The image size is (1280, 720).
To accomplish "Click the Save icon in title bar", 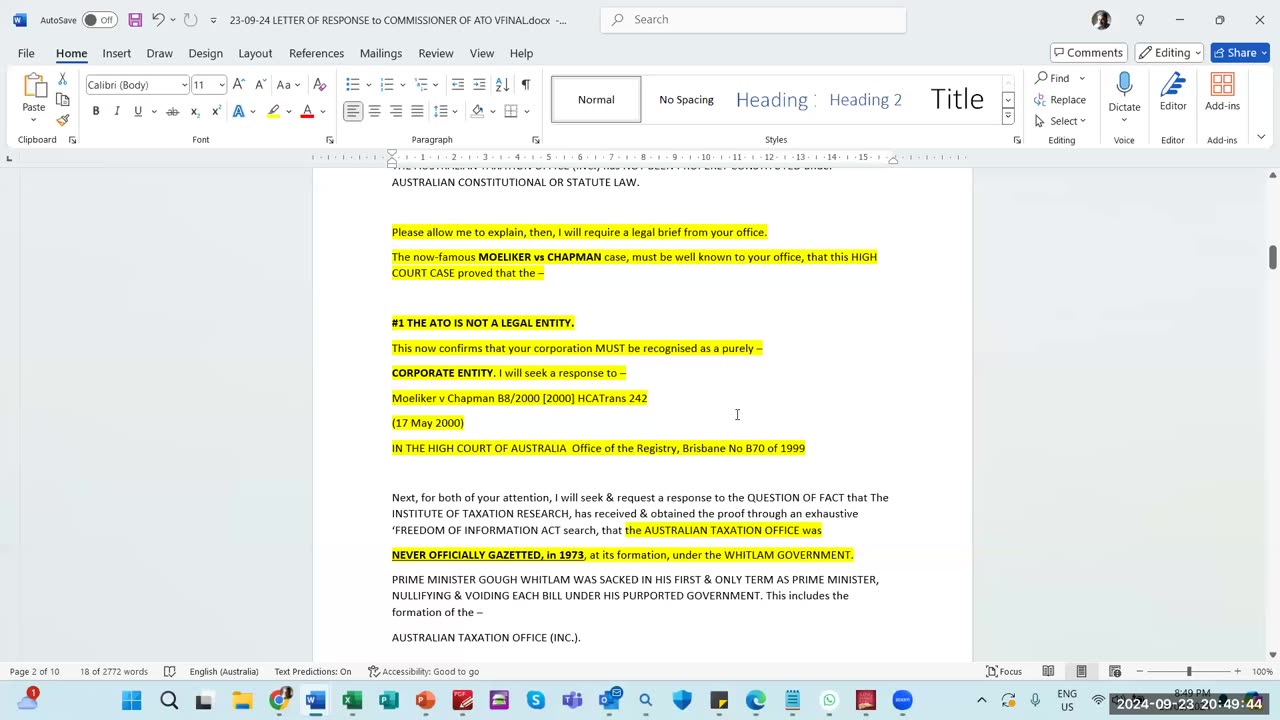I will [135, 20].
